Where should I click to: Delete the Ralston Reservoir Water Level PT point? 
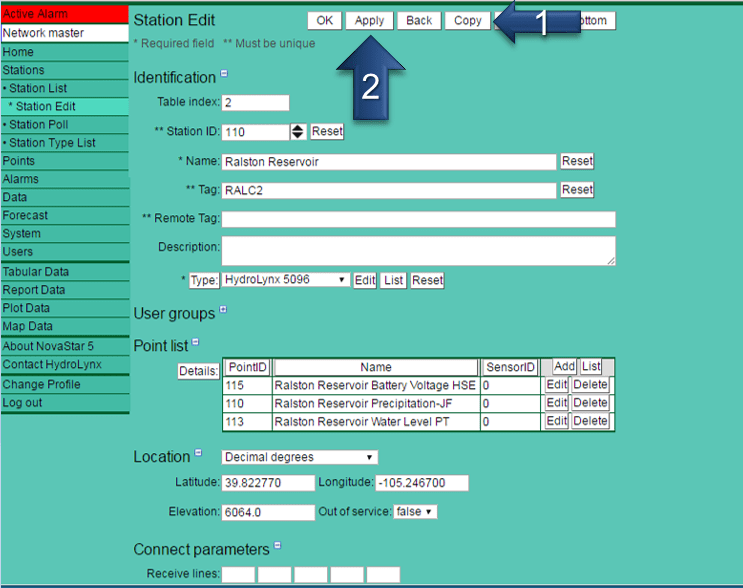pyautogui.click(x=589, y=421)
